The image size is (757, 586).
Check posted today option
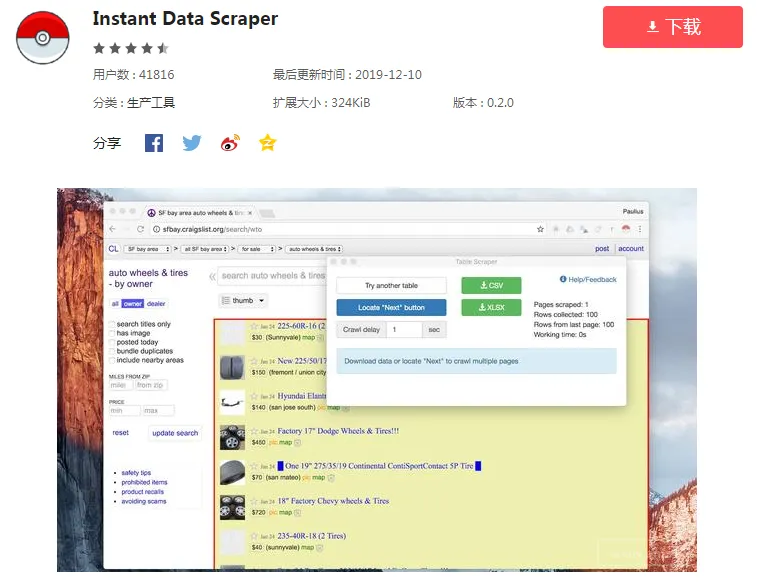(x=112, y=342)
